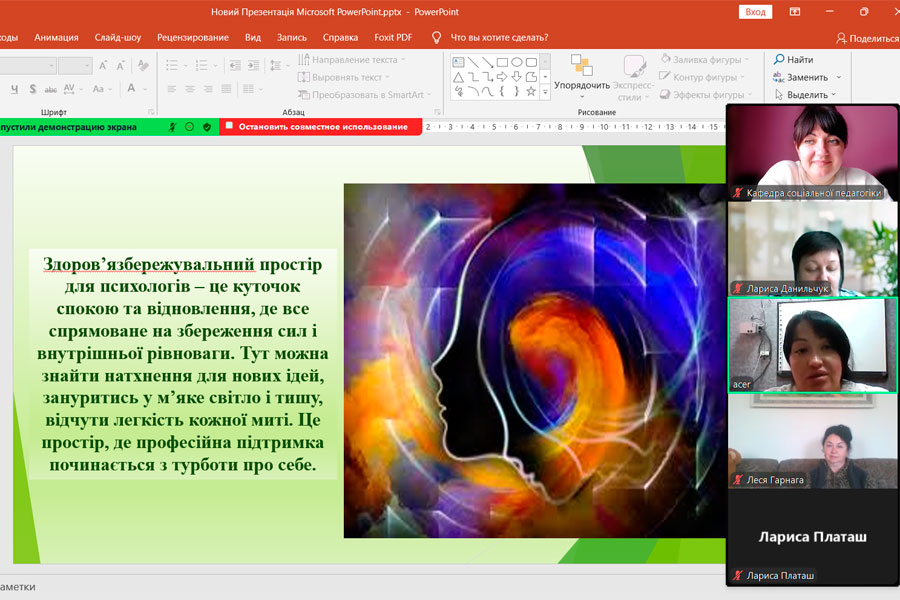Apply underline formatting (Ч)
The width and height of the screenshot is (900, 600).
pos(14,89)
